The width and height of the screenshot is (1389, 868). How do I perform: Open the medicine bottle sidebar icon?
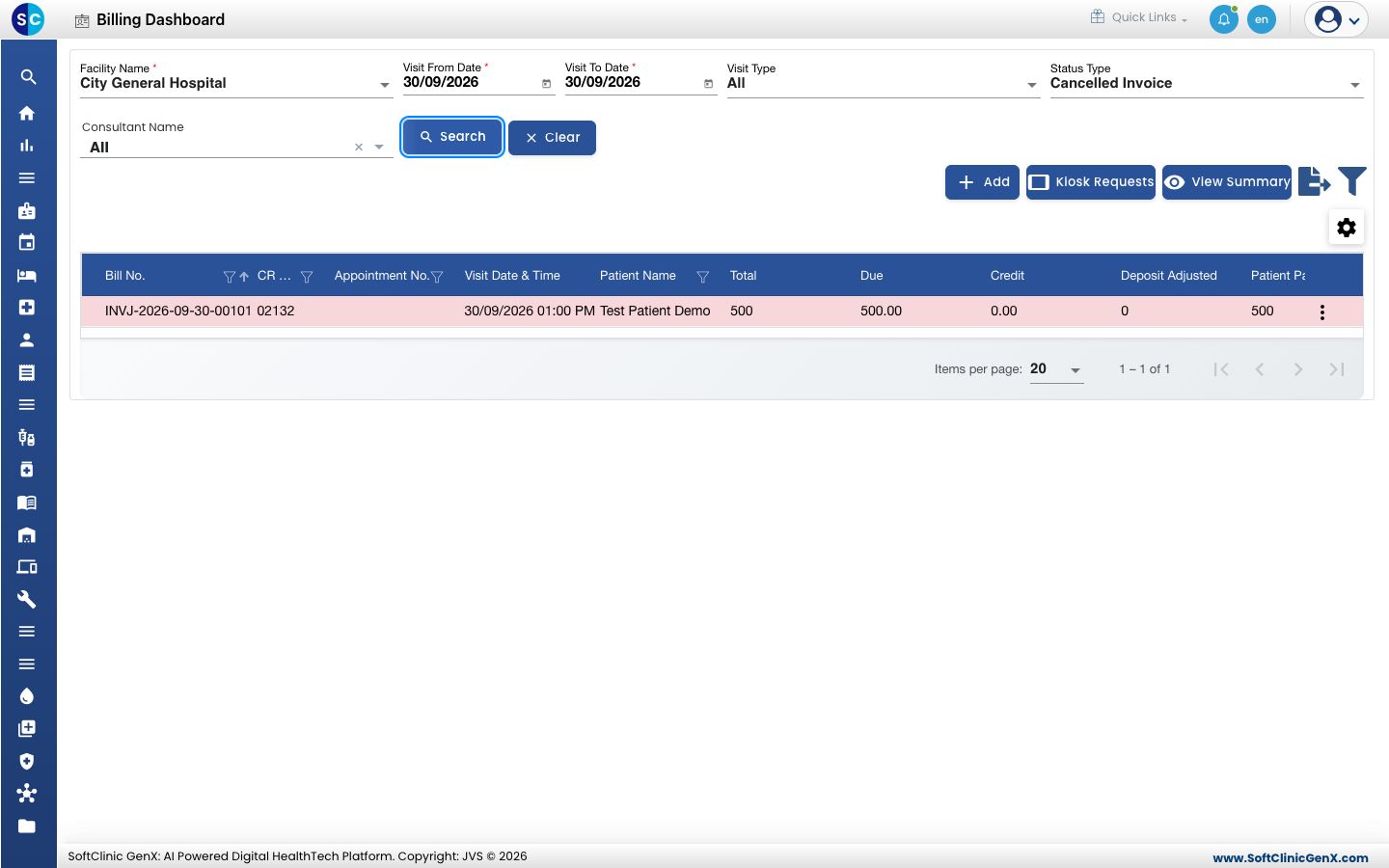(x=27, y=470)
